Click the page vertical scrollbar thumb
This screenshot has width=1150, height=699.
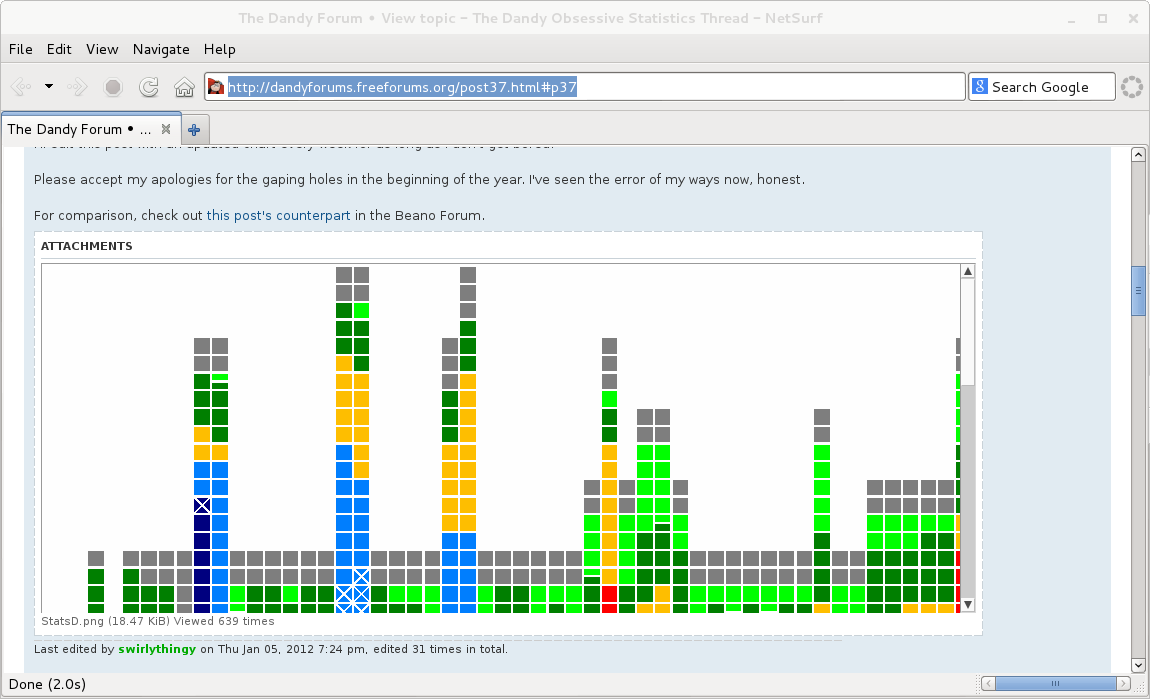pyautogui.click(x=1138, y=291)
